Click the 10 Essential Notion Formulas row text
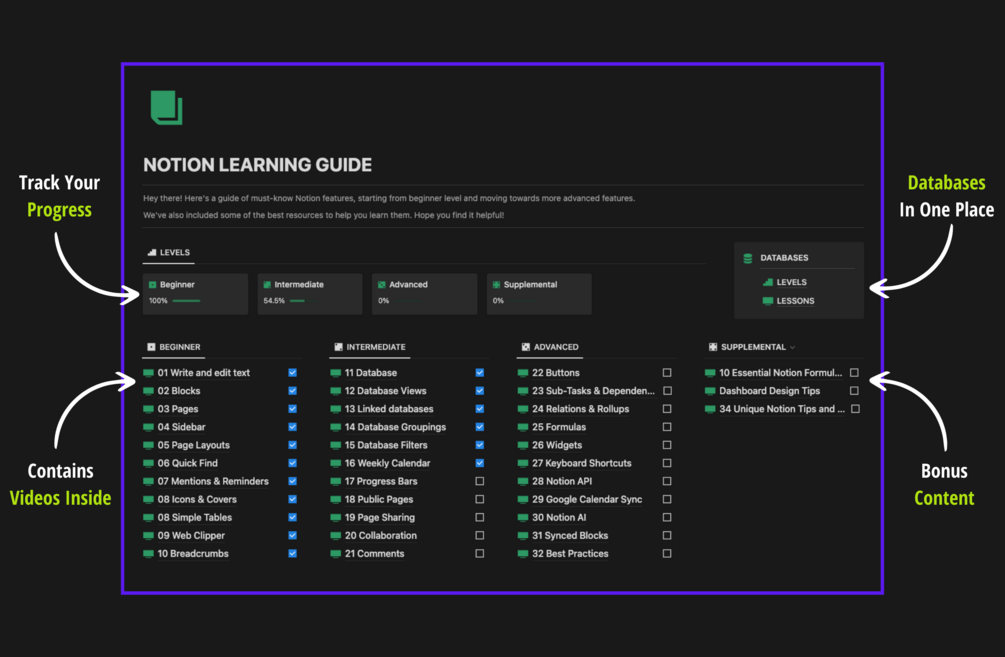This screenshot has width=1005, height=657. click(780, 372)
